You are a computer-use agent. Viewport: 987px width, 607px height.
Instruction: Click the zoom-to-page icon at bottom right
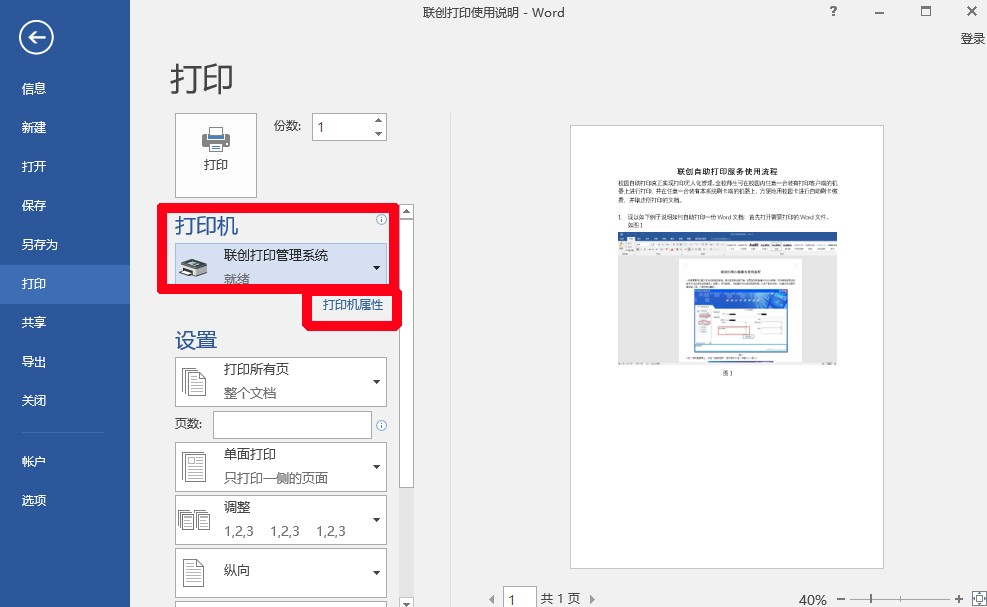point(977,599)
